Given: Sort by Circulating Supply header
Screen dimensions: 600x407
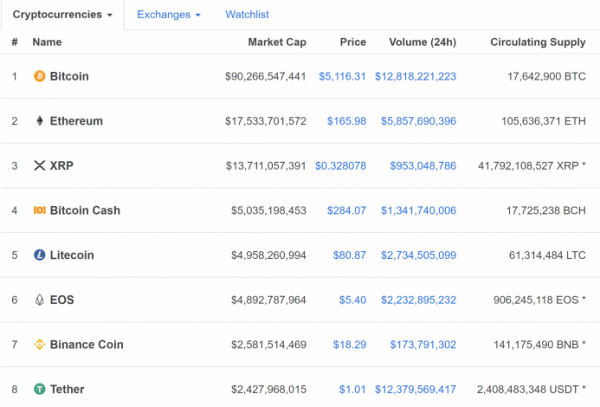Looking at the screenshot, I should click(538, 42).
